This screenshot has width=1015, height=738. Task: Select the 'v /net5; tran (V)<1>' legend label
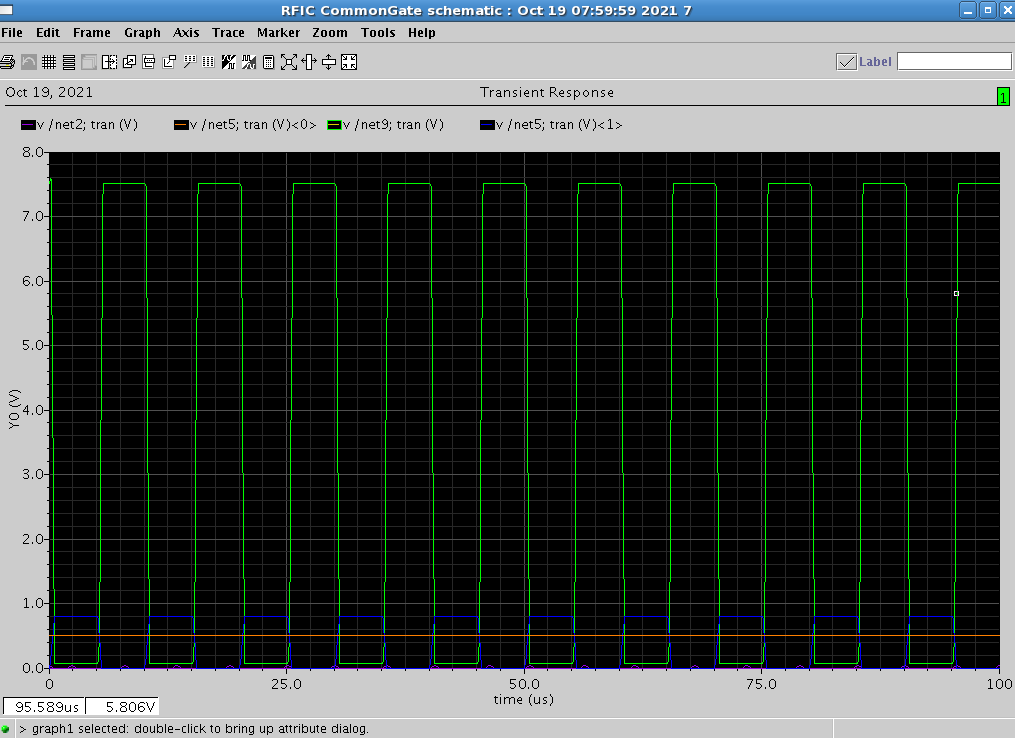[x=559, y=125]
